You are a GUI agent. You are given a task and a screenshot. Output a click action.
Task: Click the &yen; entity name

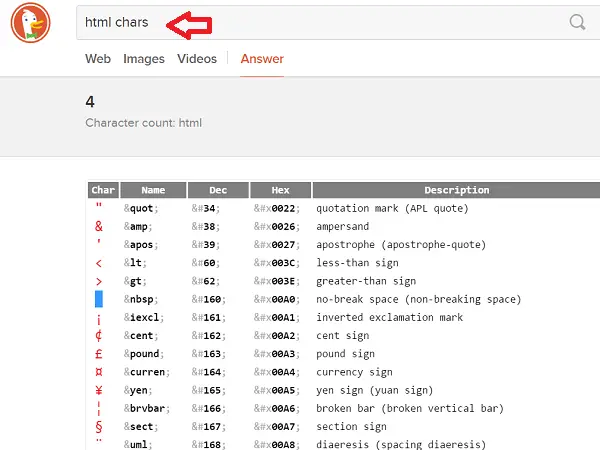(x=138, y=390)
